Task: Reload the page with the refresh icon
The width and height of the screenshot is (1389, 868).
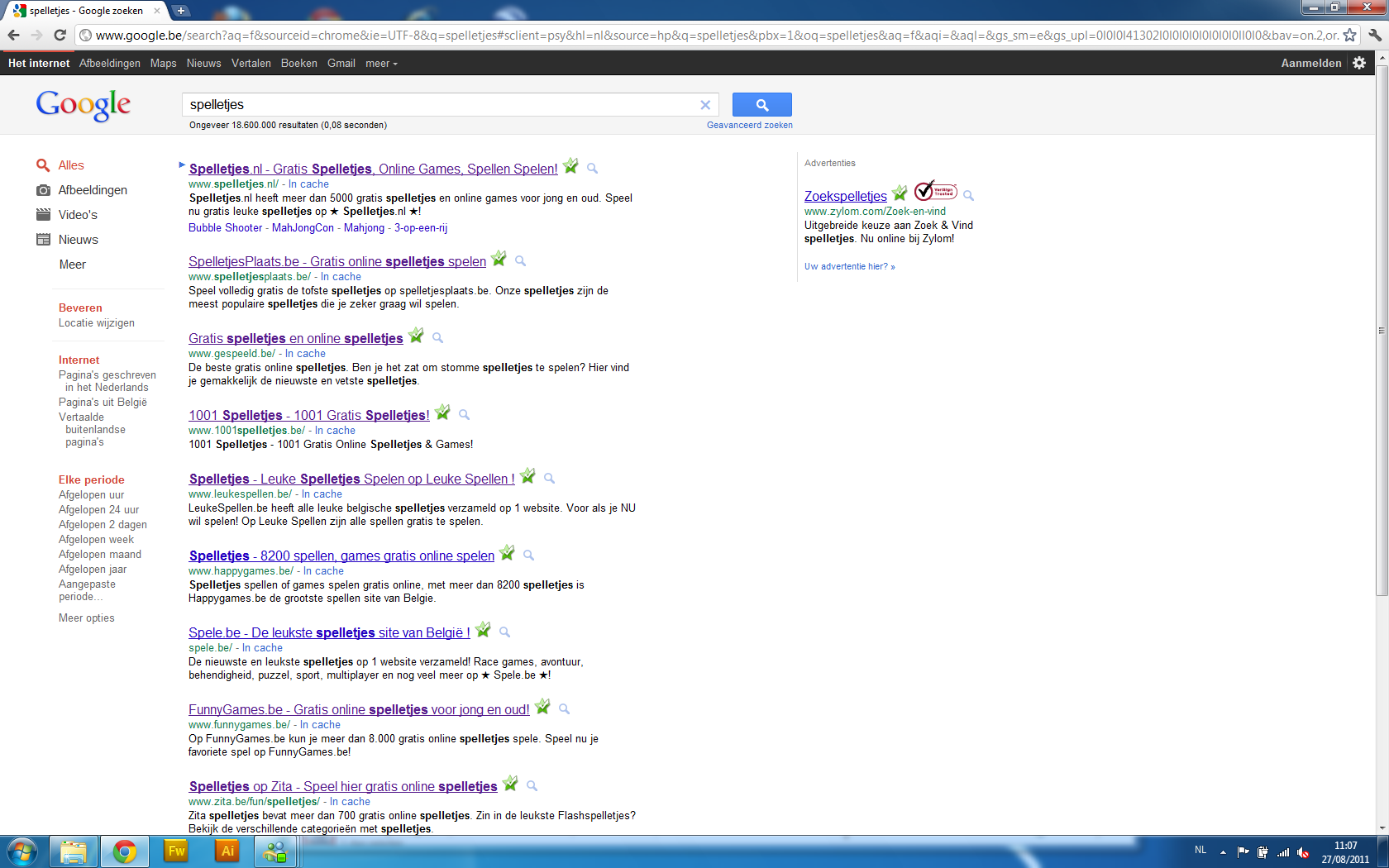Action: 60,35
